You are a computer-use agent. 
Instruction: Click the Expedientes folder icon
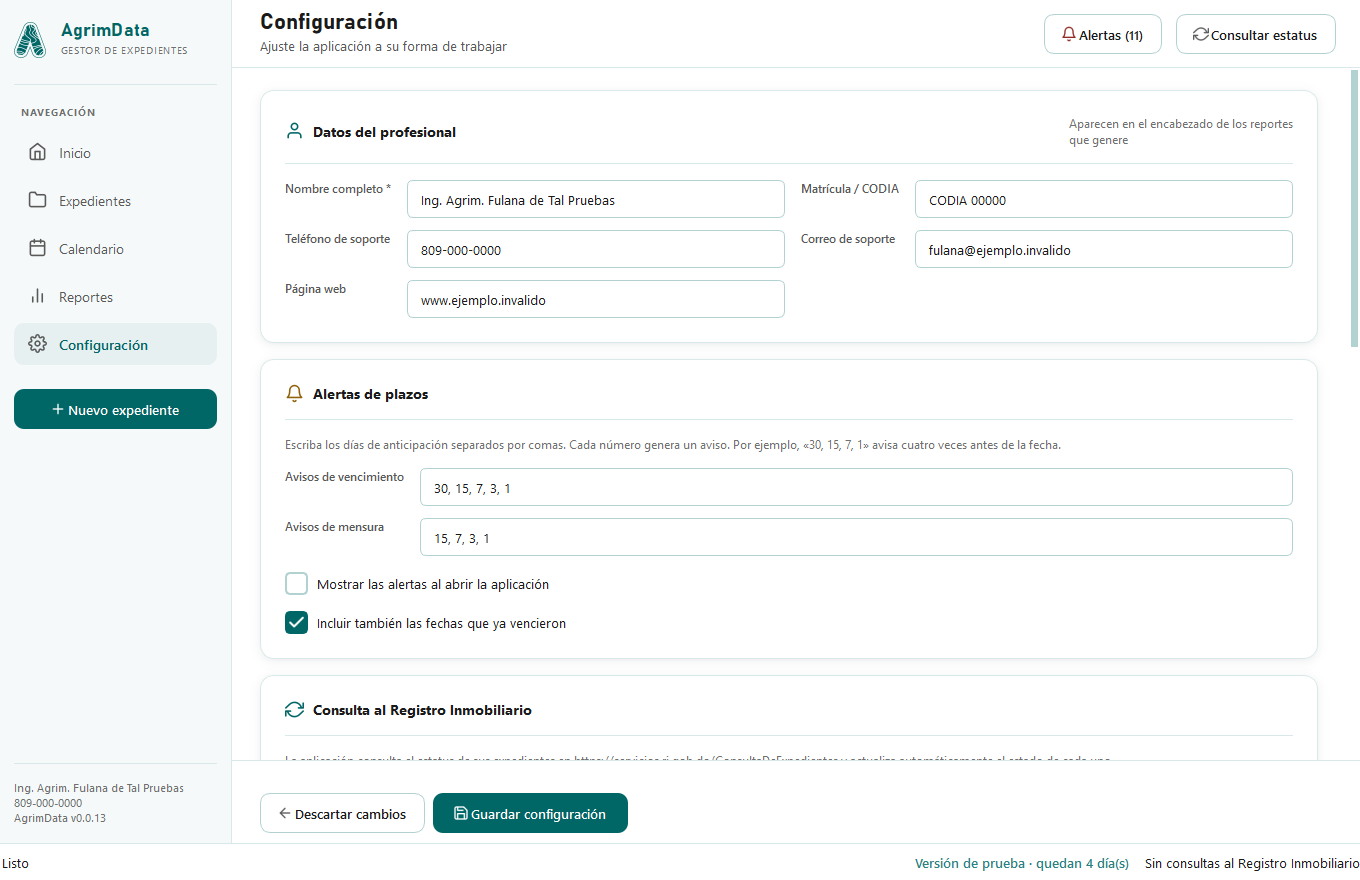(x=37, y=201)
